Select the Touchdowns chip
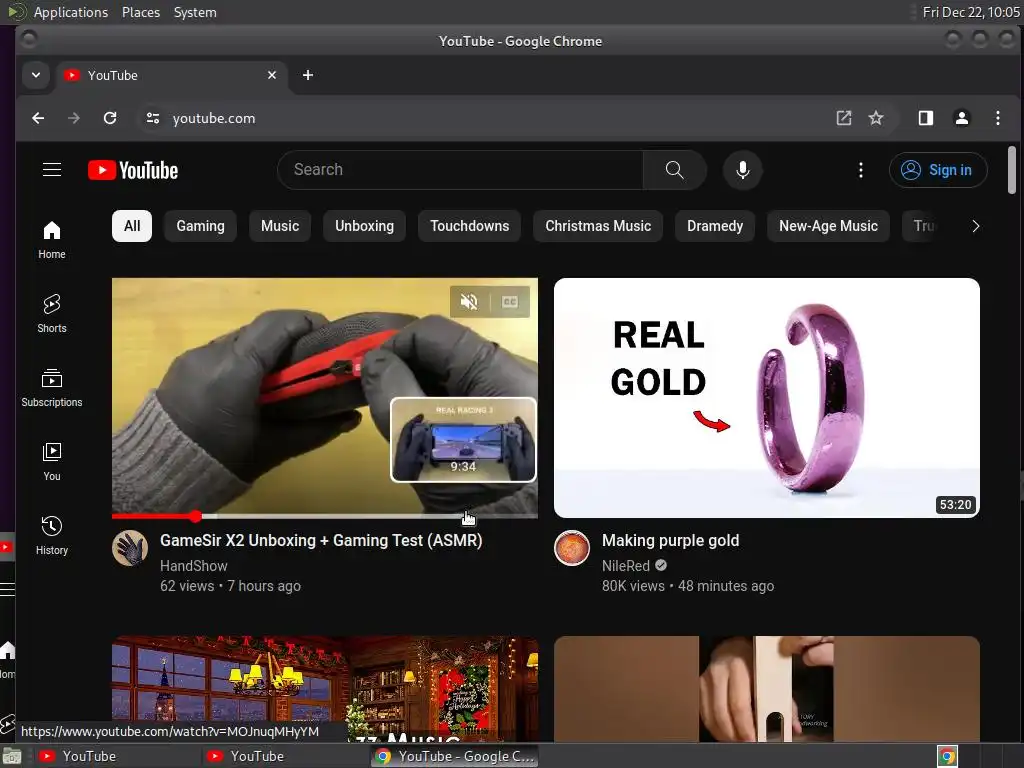Screen dimensions: 1024x768 (470, 226)
